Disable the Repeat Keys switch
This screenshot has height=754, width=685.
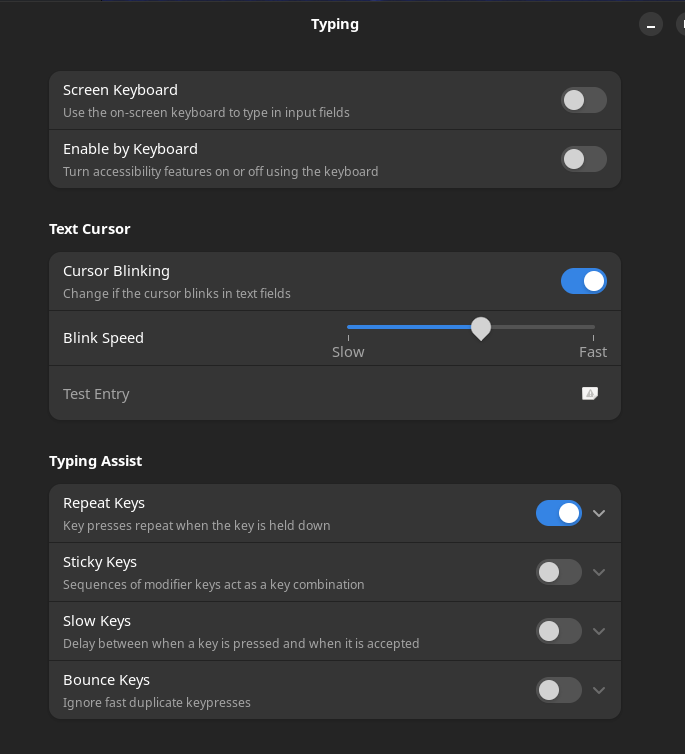tap(559, 513)
